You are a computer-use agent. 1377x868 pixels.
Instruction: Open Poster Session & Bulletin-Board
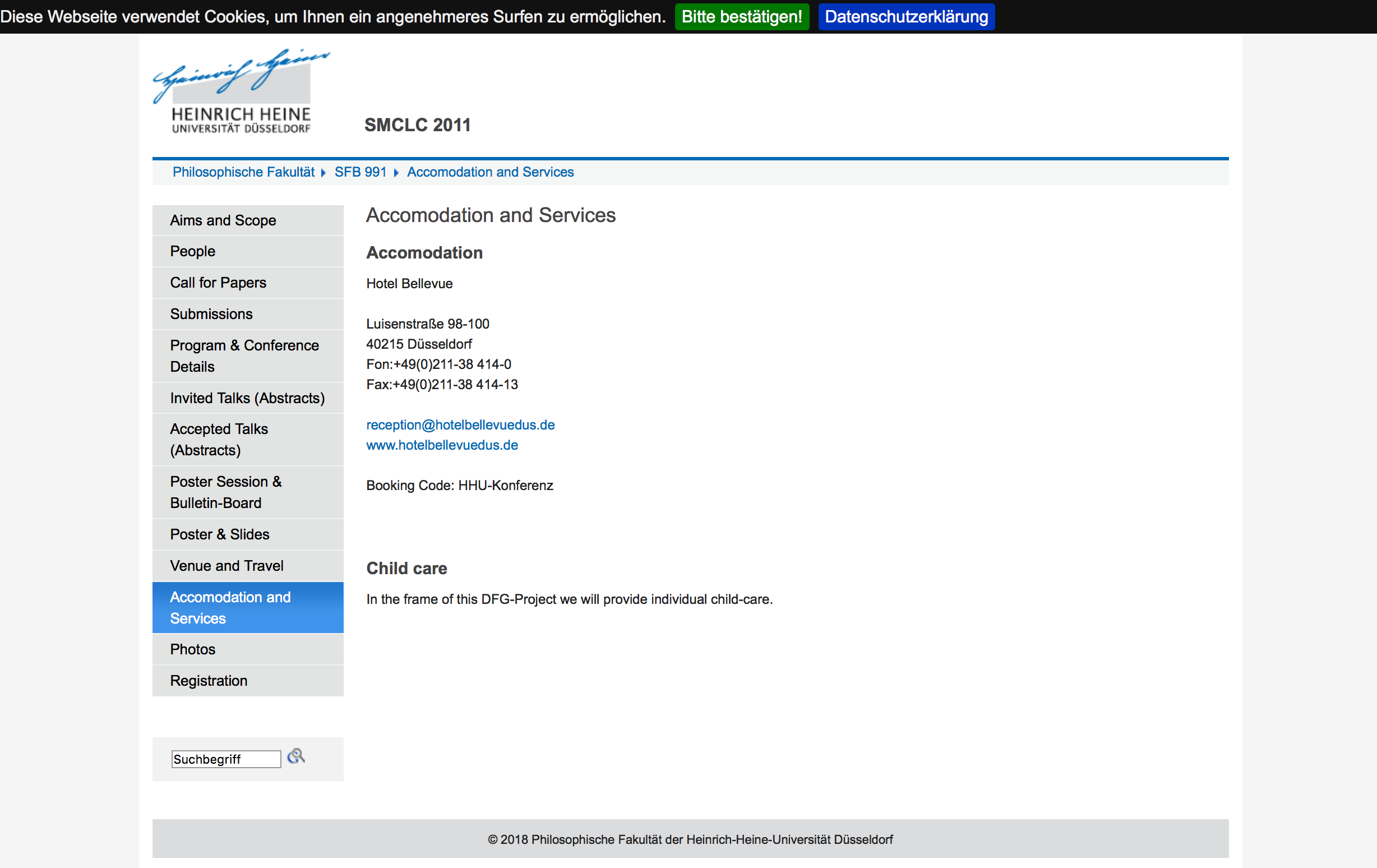pos(226,492)
